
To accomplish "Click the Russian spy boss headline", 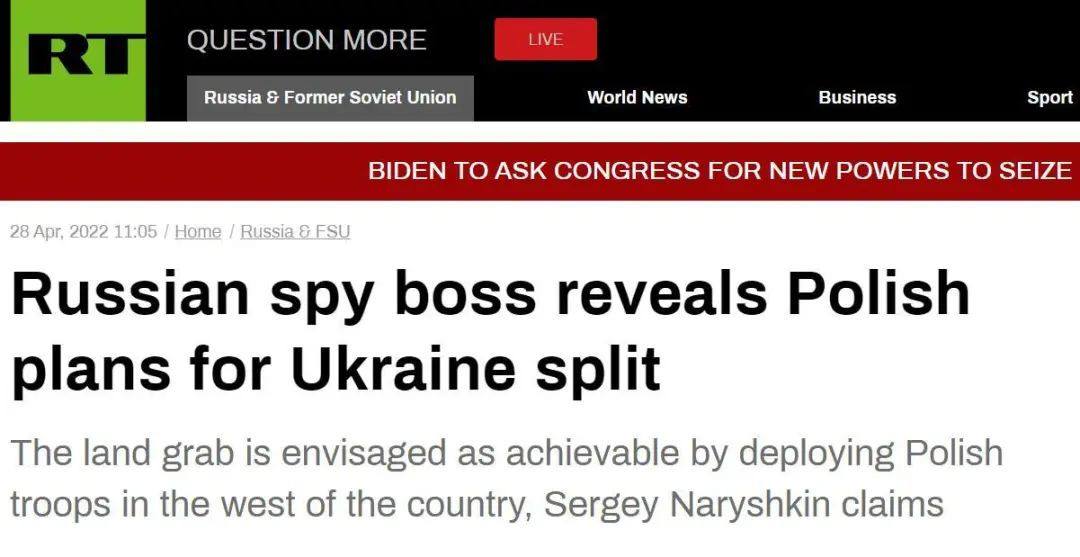I will click(x=490, y=331).
